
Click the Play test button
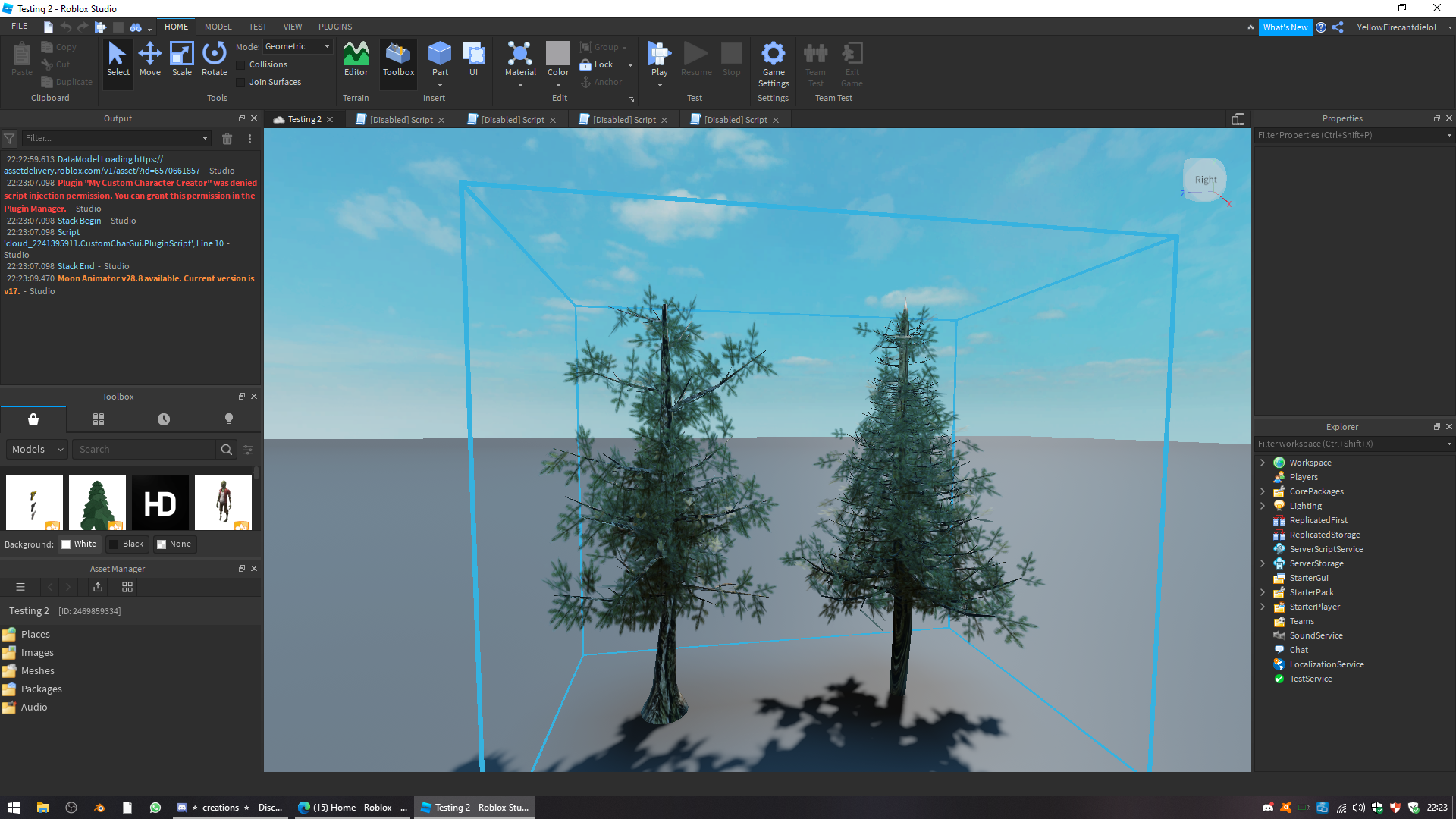coord(659,60)
